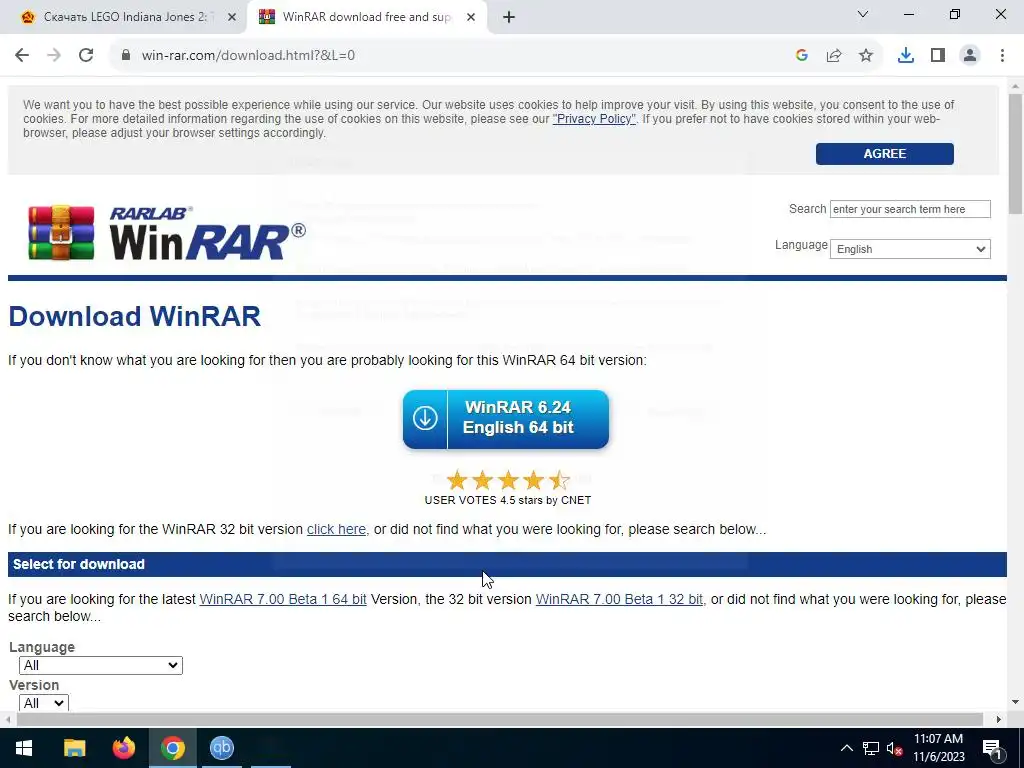View site info via padlock icon

(126, 56)
